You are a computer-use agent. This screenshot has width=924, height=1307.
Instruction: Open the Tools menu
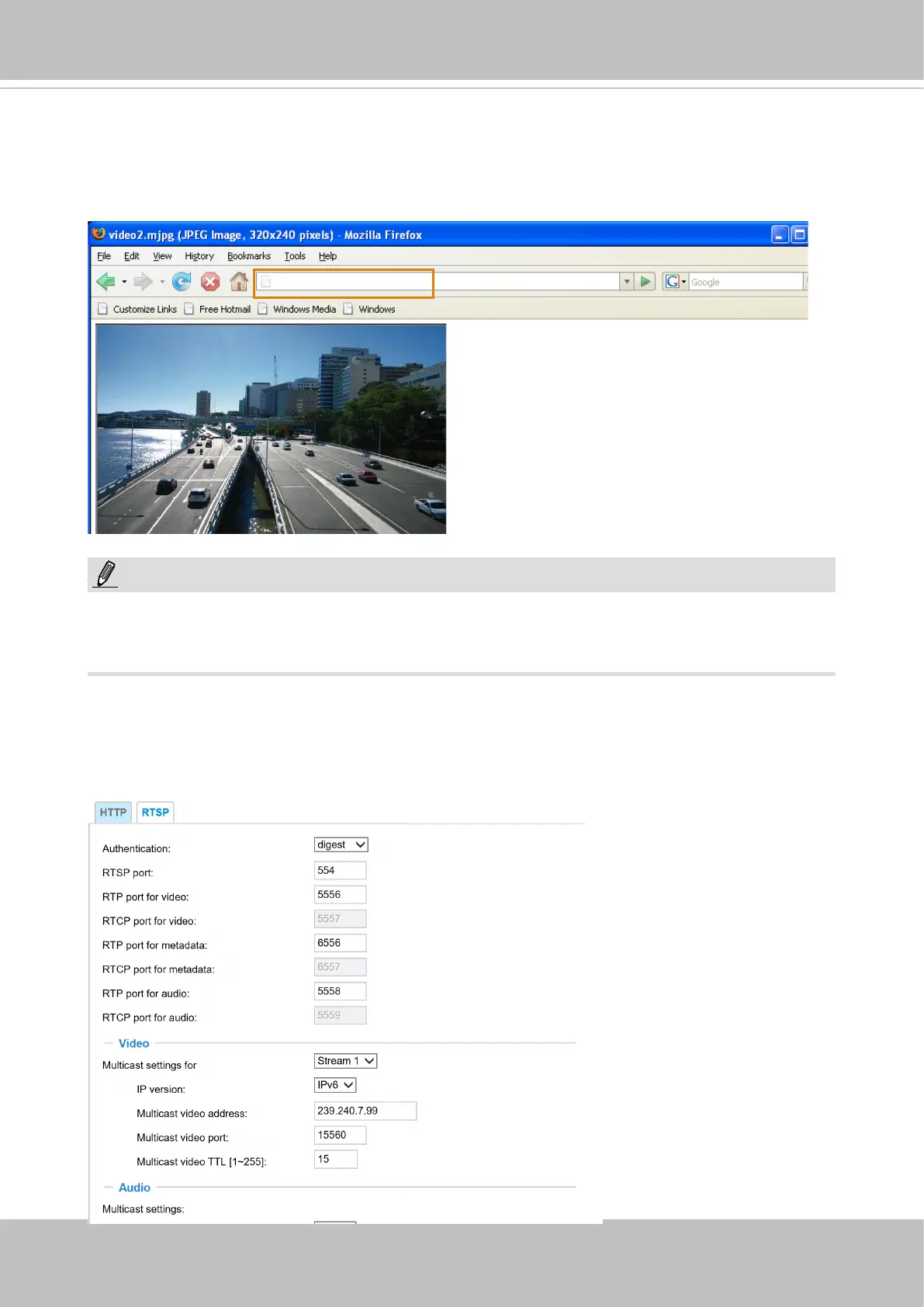click(x=295, y=256)
